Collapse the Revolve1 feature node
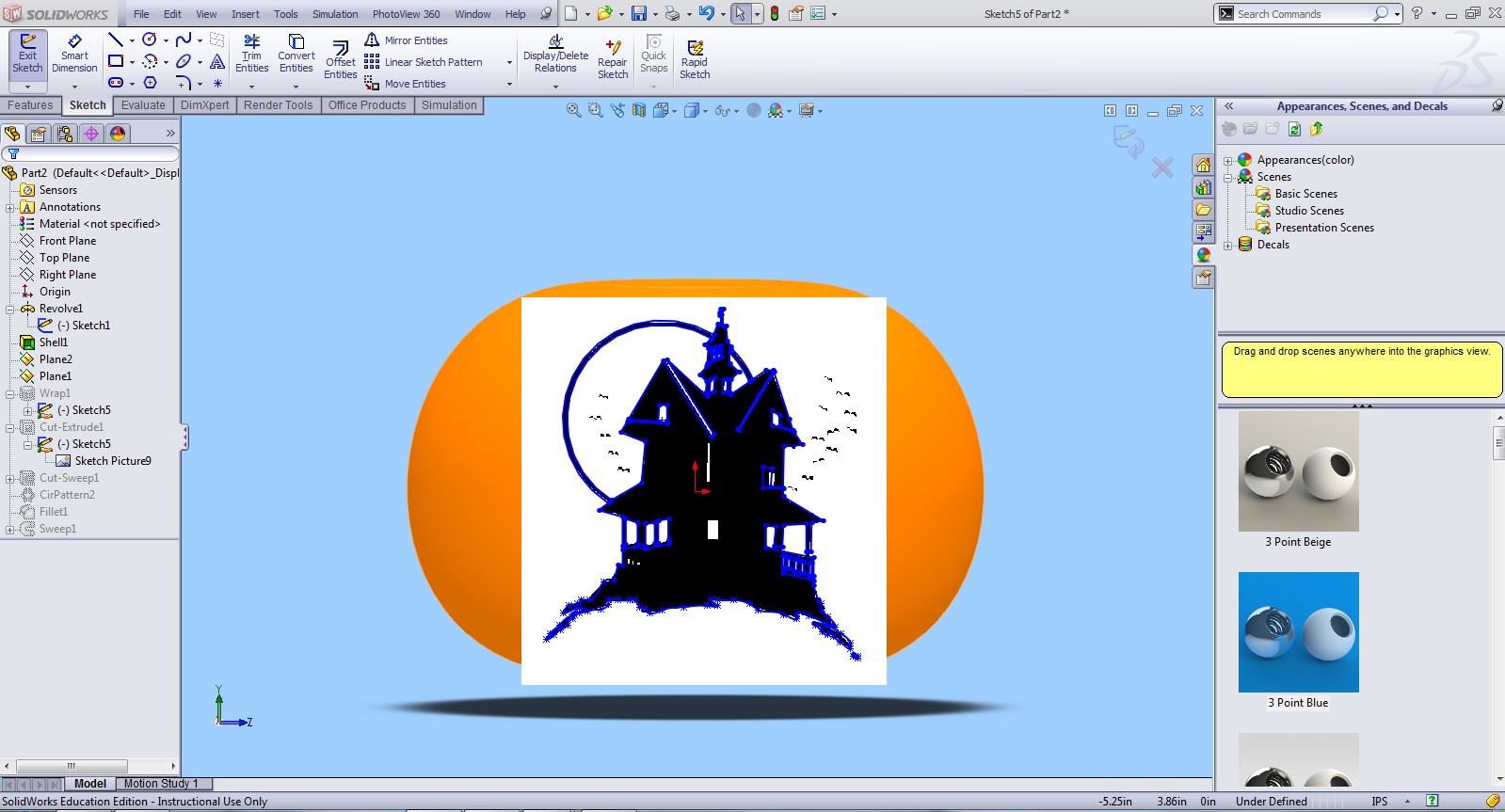This screenshot has width=1505, height=812. (x=10, y=310)
